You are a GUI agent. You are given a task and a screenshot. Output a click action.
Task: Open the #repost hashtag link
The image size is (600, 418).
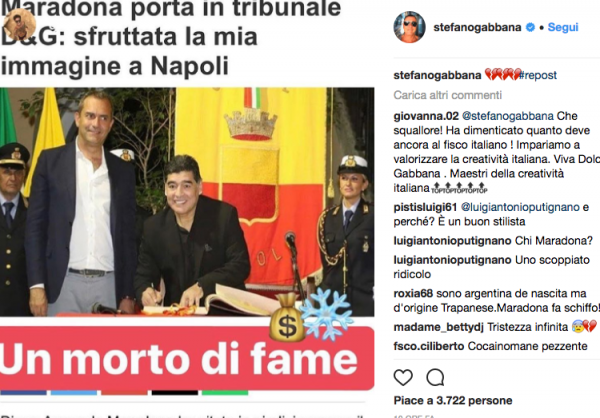[539, 75]
